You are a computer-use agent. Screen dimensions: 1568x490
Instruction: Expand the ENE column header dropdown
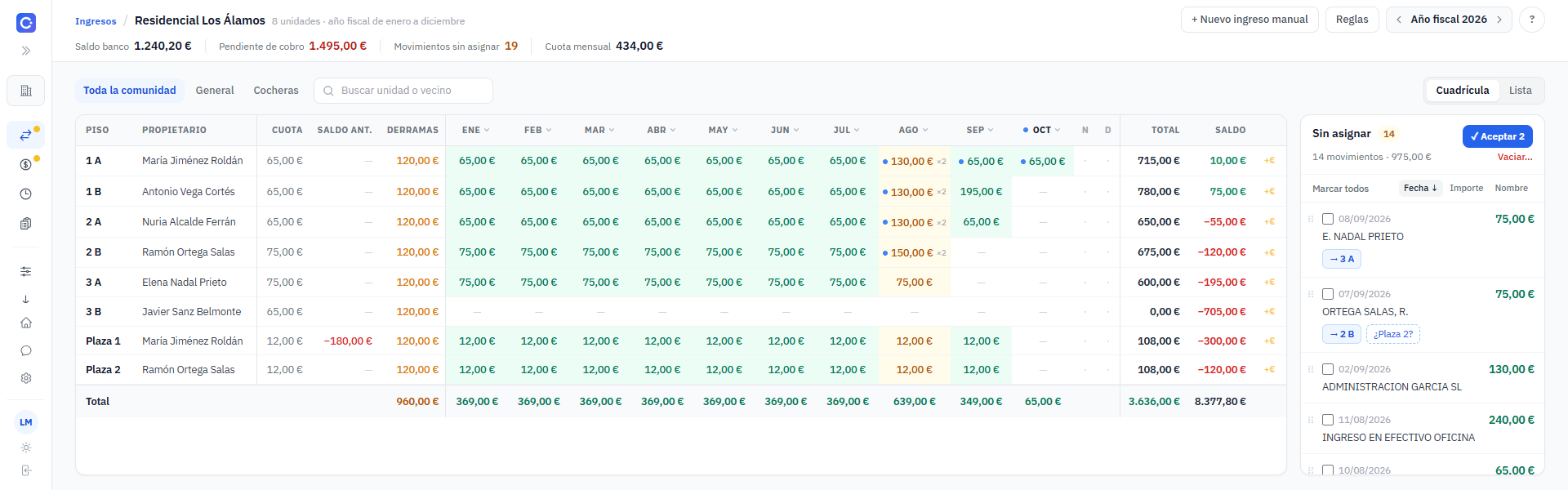476,131
